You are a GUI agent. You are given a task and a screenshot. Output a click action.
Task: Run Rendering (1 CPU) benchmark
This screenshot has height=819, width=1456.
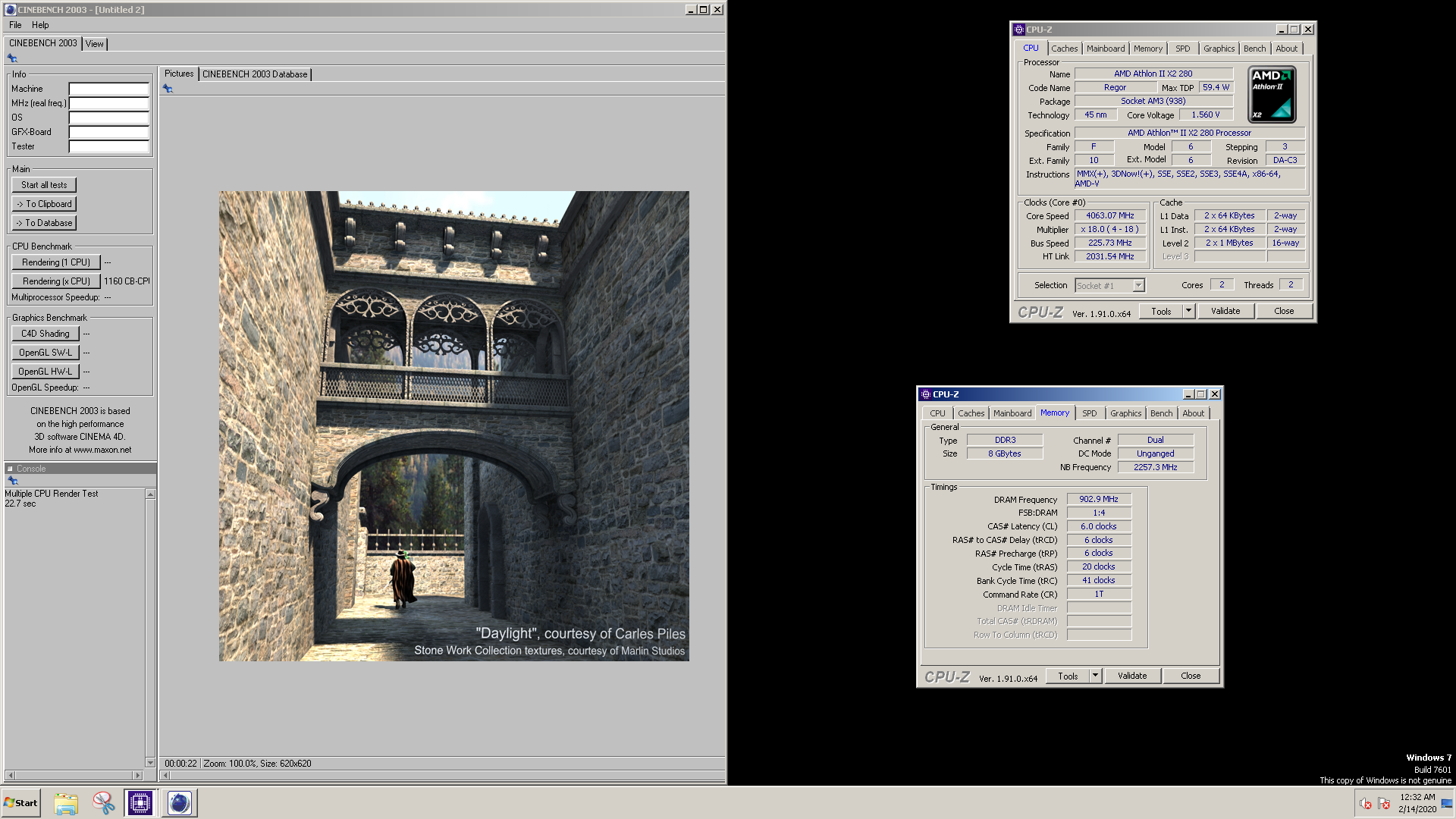pos(56,262)
